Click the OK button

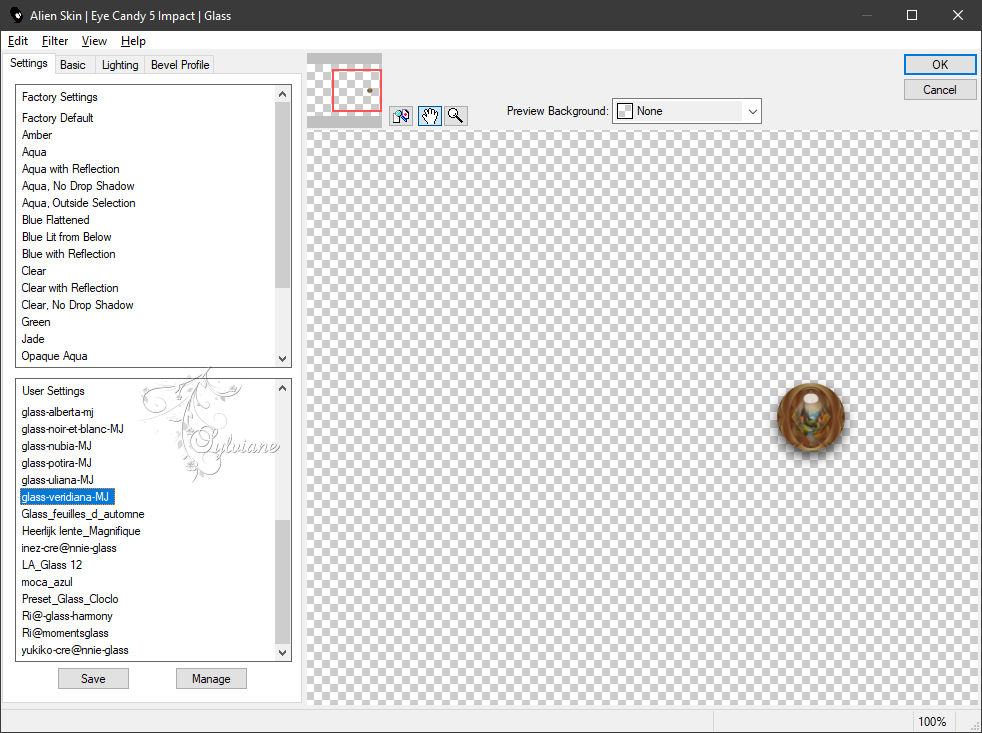tap(939, 65)
